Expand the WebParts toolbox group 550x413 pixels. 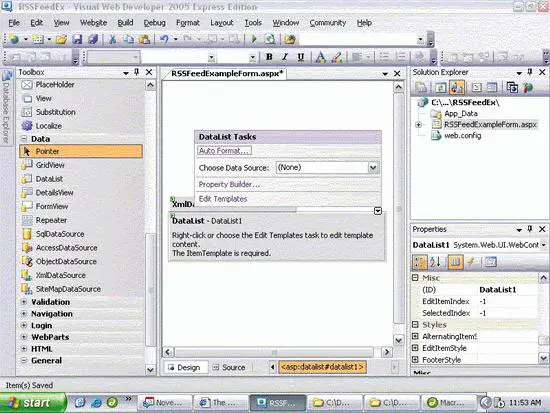pyautogui.click(x=24, y=337)
